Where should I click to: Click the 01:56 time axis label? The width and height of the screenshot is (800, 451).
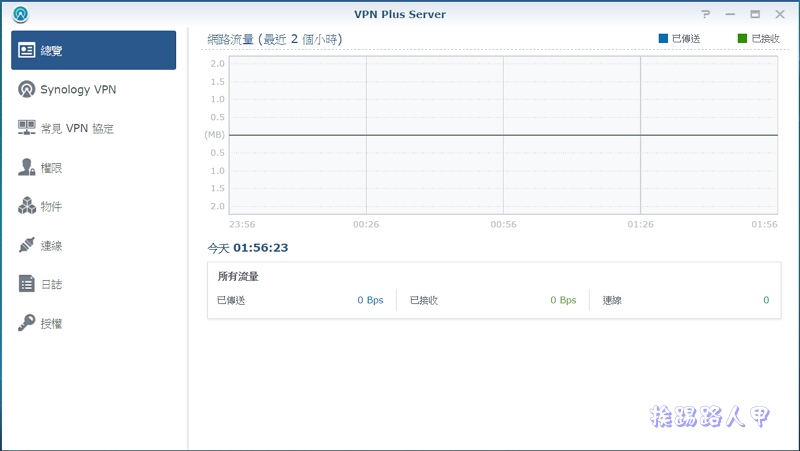[764, 224]
